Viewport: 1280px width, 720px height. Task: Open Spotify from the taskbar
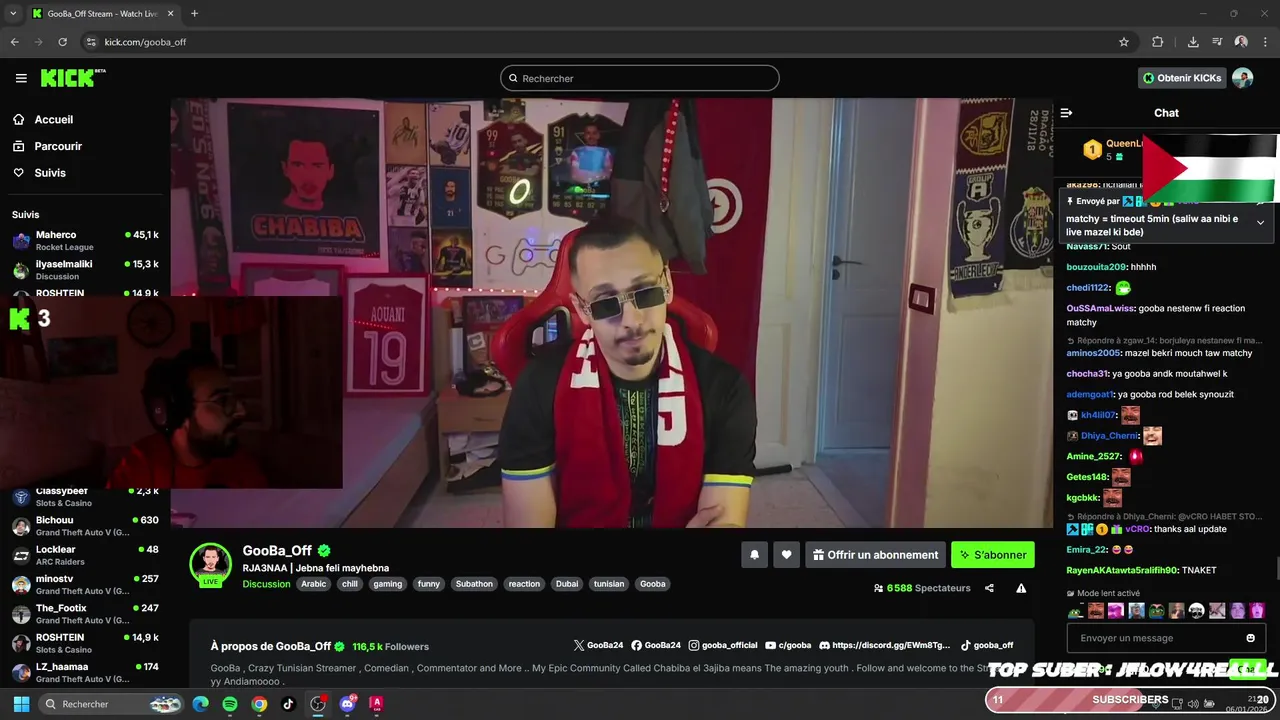coord(230,704)
